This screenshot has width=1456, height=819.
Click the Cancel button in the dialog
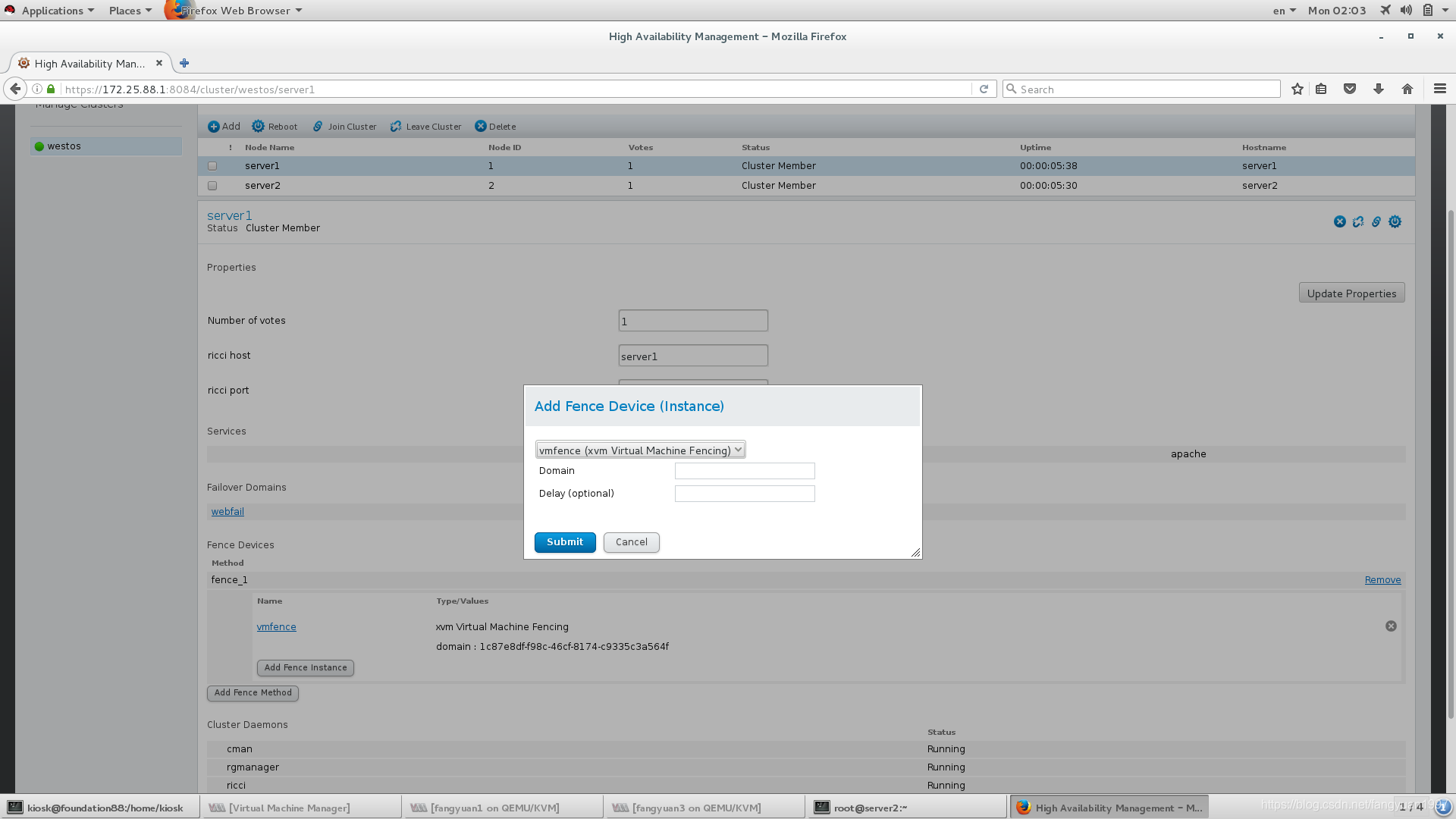(631, 542)
